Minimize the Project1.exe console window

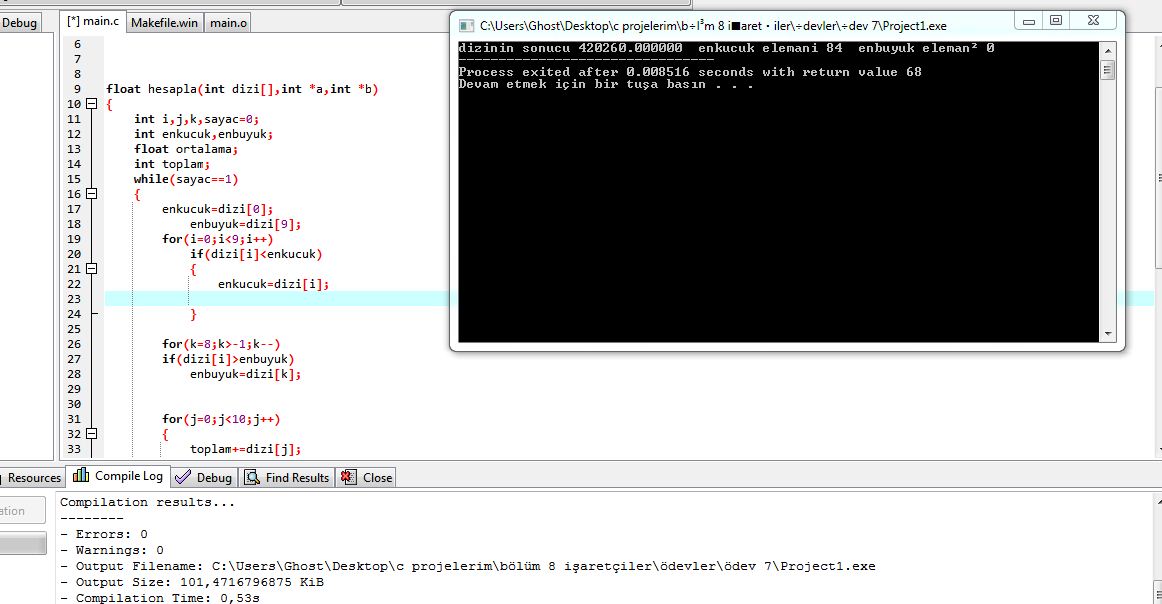pos(1029,21)
